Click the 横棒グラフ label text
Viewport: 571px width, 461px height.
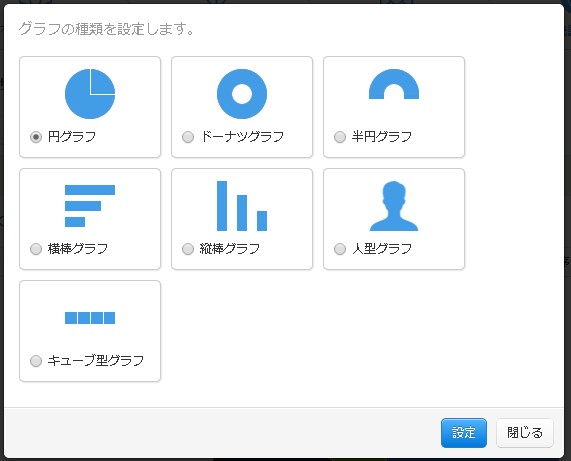(78, 249)
